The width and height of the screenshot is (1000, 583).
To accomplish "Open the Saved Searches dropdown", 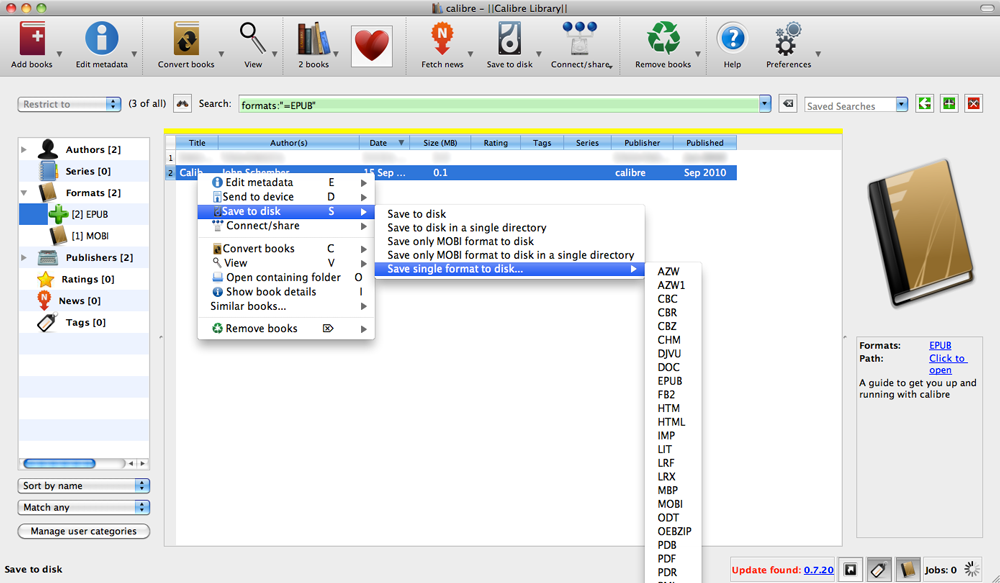I will [x=856, y=104].
